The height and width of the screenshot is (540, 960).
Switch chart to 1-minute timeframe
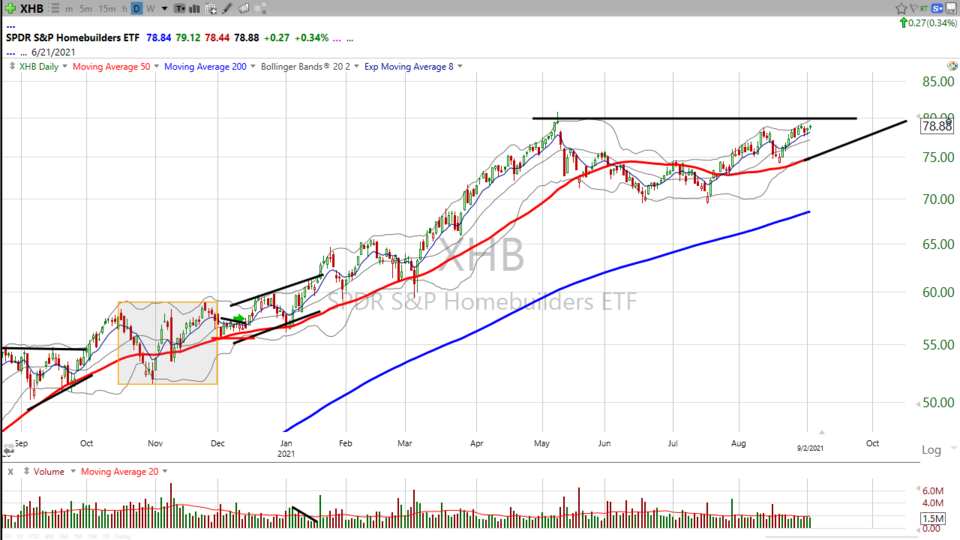[x=69, y=9]
